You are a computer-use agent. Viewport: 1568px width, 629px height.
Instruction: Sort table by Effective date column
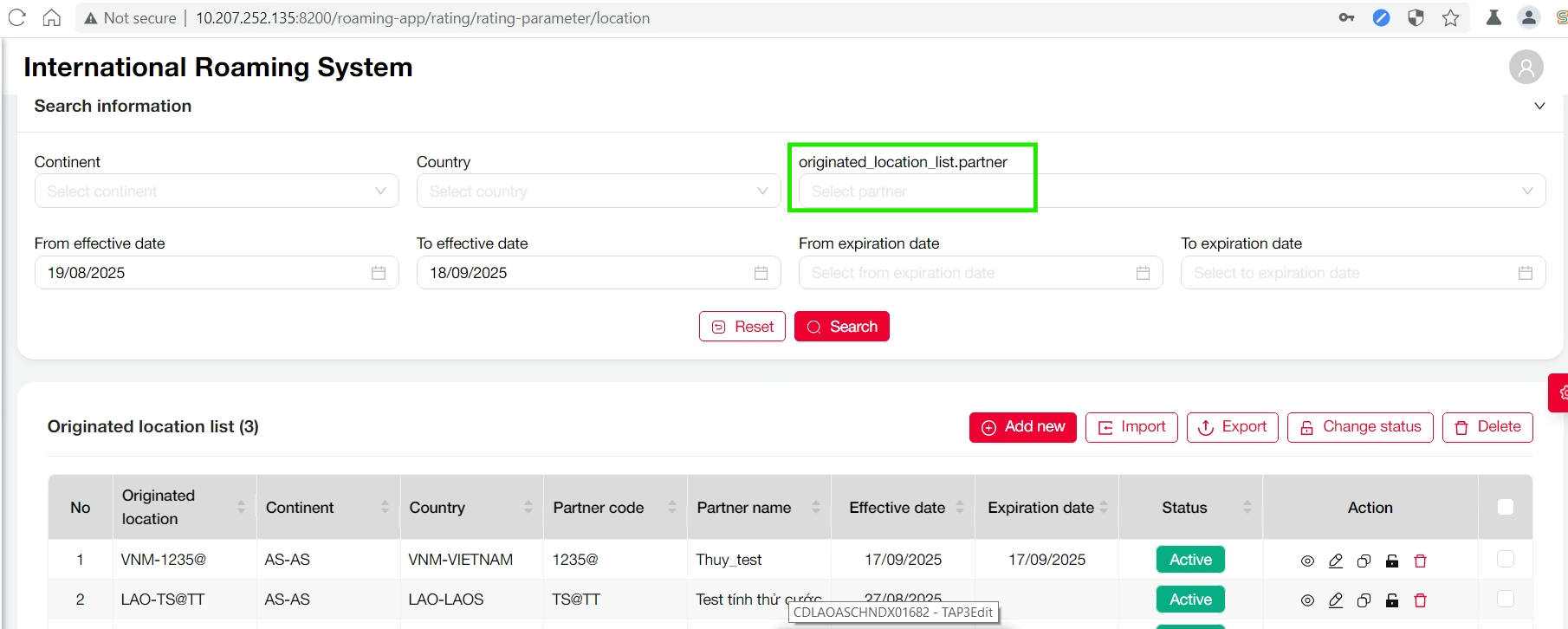pos(960,508)
